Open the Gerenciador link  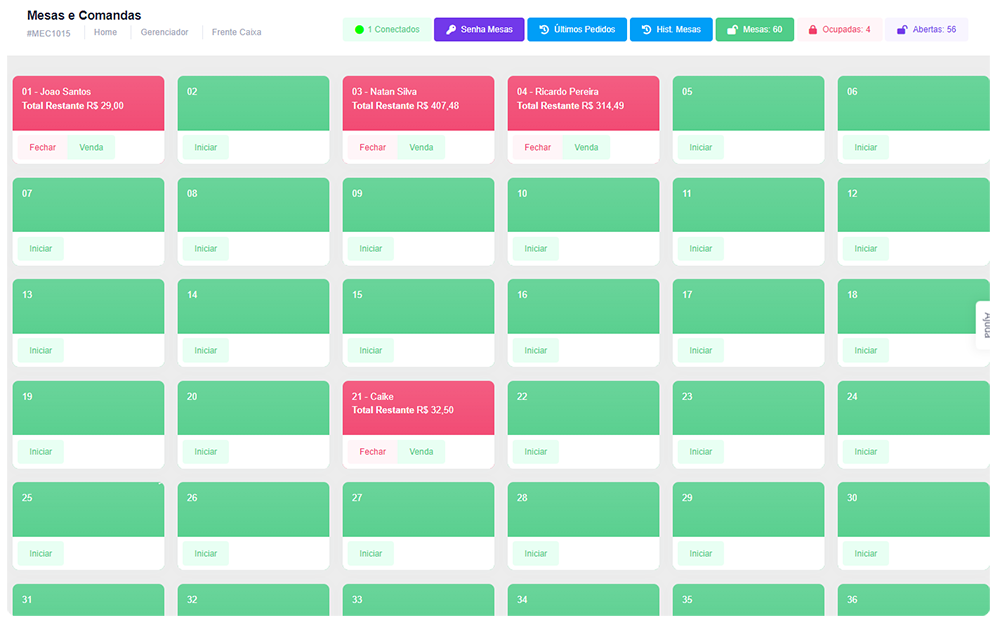point(164,33)
